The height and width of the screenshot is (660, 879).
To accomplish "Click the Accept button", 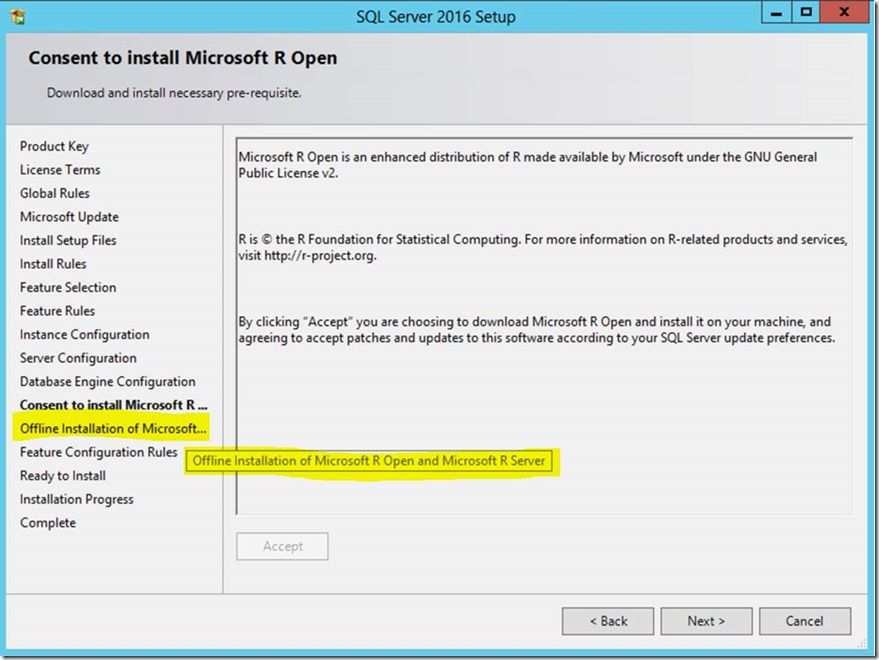I will (x=283, y=546).
